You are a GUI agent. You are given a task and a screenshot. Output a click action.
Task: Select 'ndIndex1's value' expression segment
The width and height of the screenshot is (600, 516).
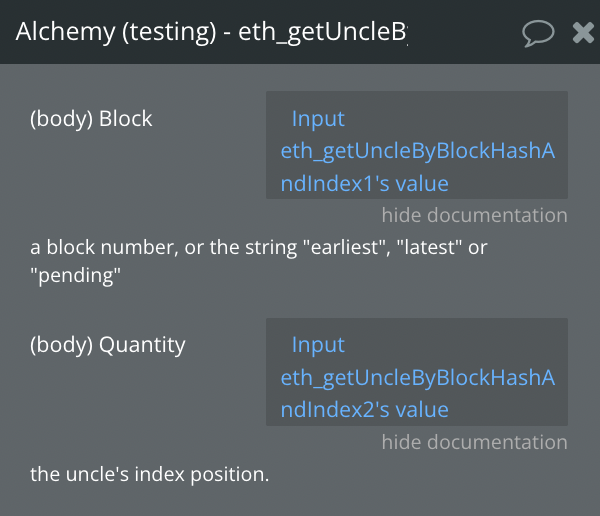click(364, 184)
